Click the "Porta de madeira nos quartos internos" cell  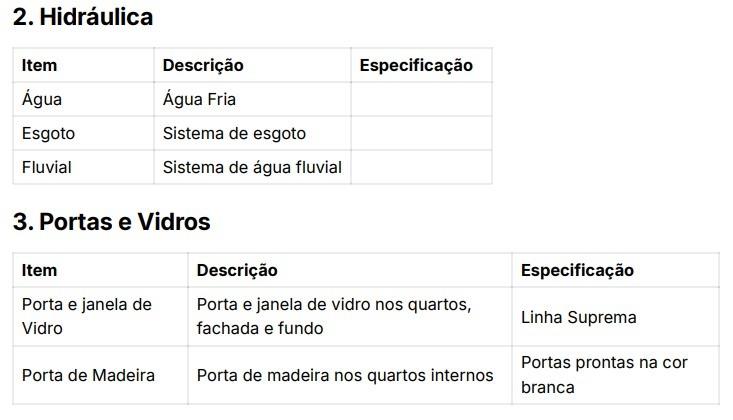pyautogui.click(x=344, y=375)
